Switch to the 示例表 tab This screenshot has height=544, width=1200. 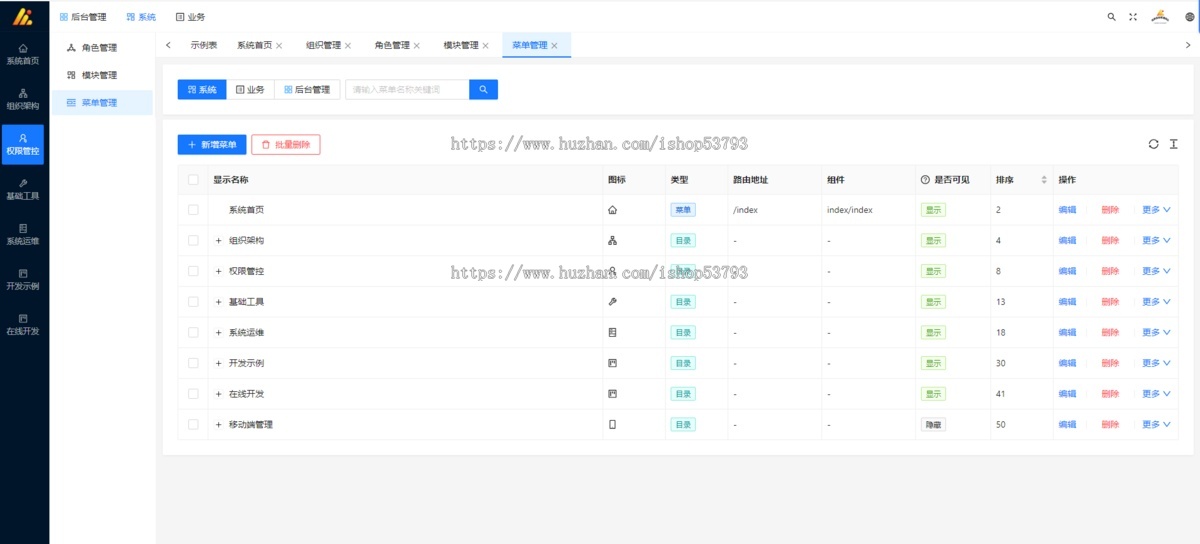[204, 45]
